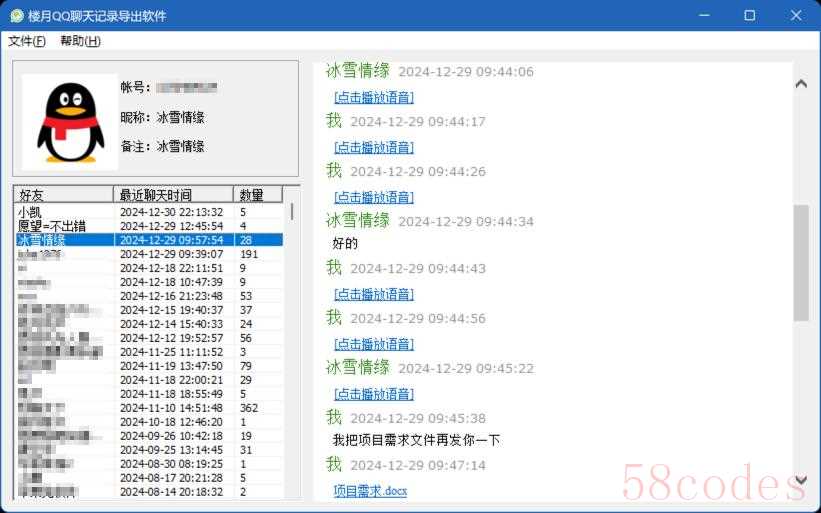Select row dated 2024-12-29 09:39:07
The height and width of the screenshot is (513, 821).
(x=150, y=254)
